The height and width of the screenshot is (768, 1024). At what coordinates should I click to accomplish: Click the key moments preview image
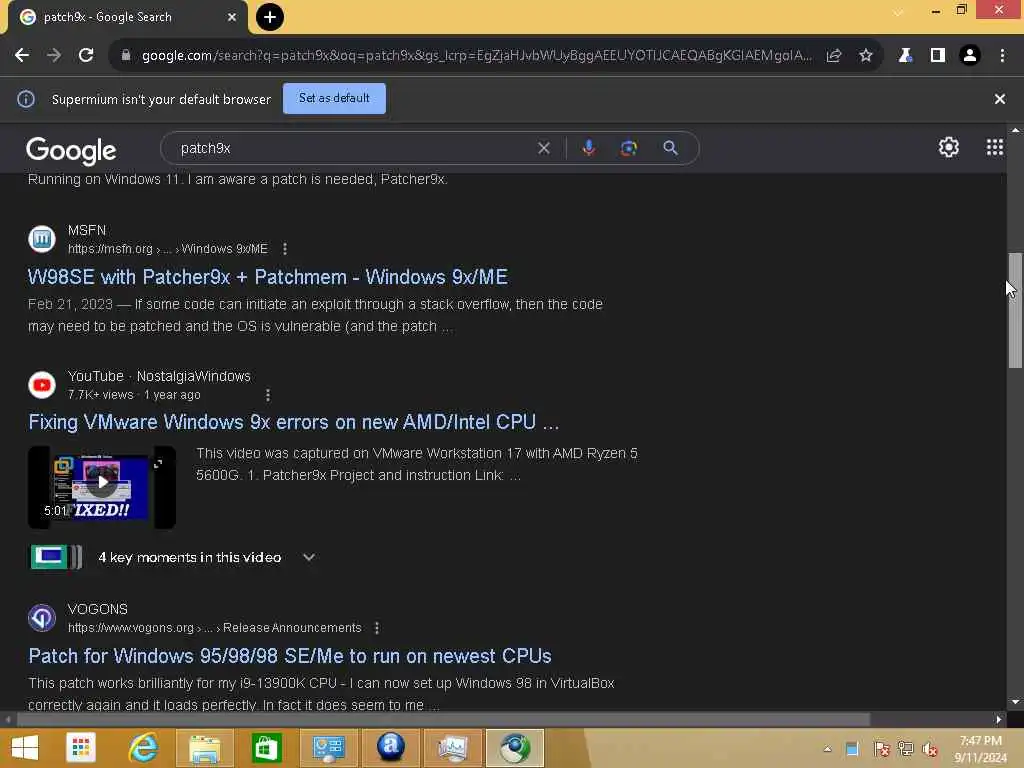pos(56,557)
